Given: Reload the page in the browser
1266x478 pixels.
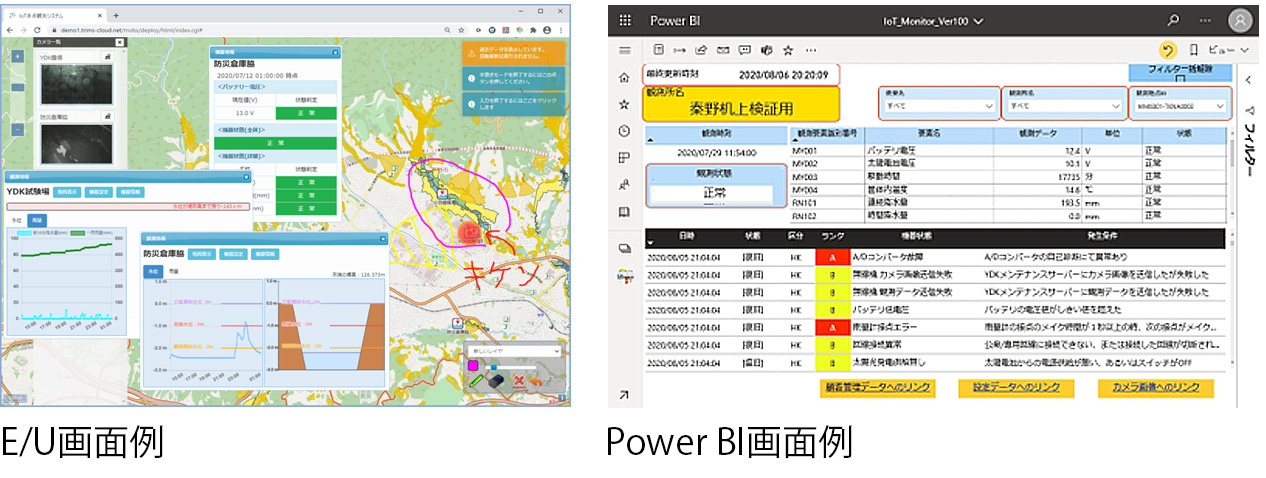Looking at the screenshot, I should (36, 31).
